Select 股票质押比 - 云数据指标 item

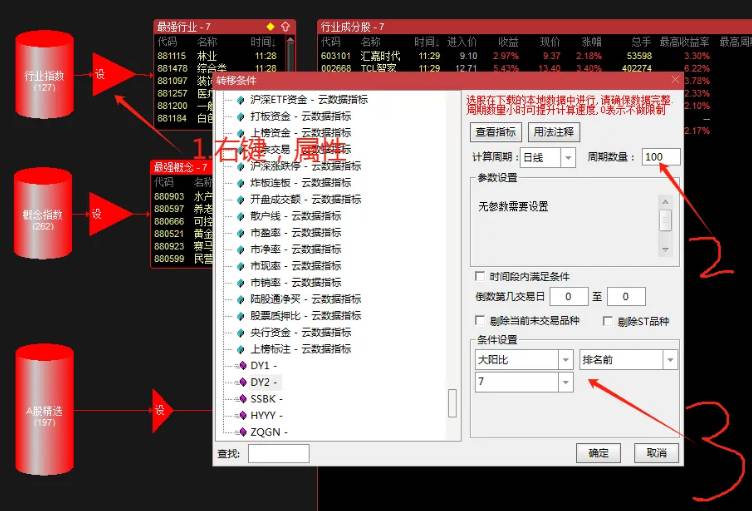pyautogui.click(x=306, y=316)
